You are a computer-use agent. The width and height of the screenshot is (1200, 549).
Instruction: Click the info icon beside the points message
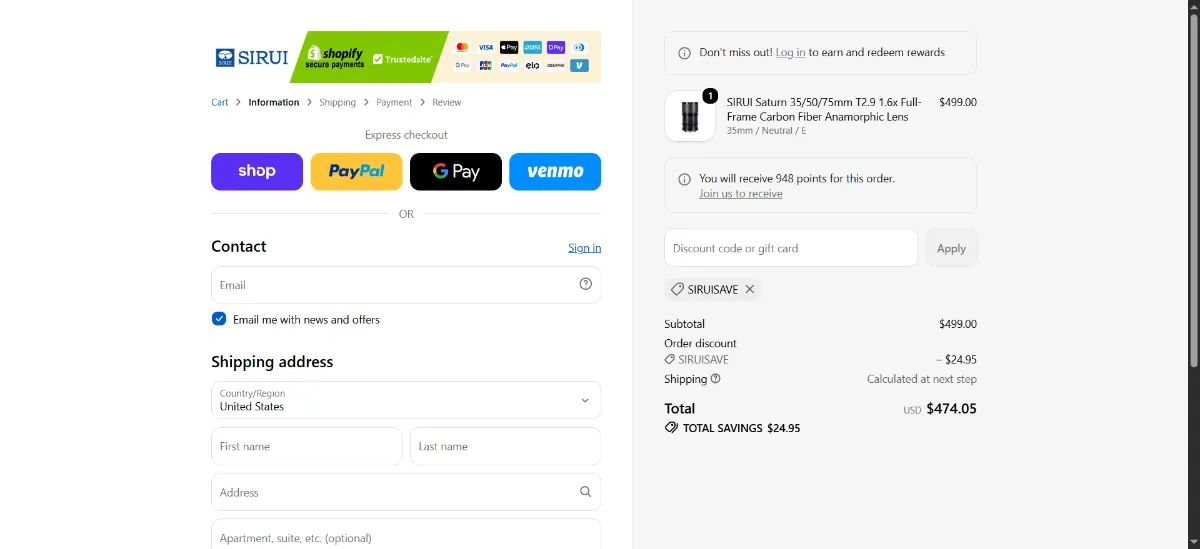pos(684,179)
